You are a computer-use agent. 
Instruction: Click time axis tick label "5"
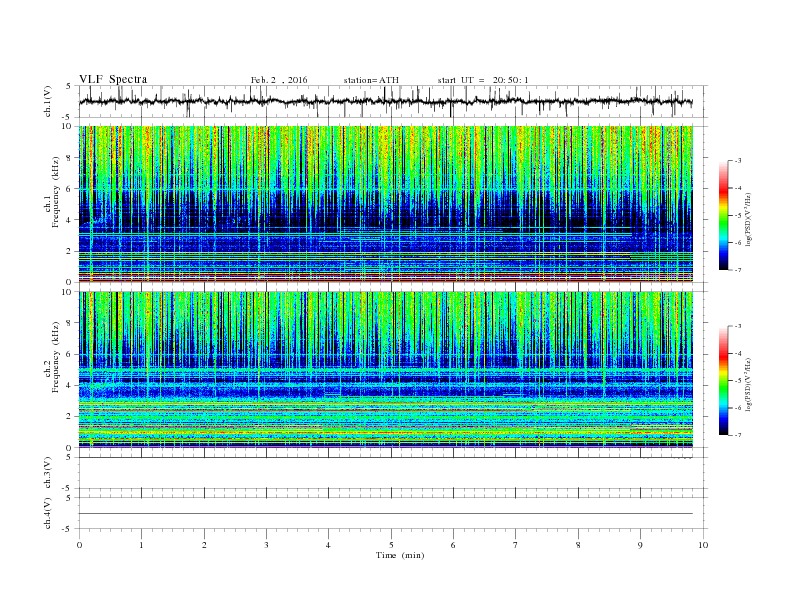[391, 545]
